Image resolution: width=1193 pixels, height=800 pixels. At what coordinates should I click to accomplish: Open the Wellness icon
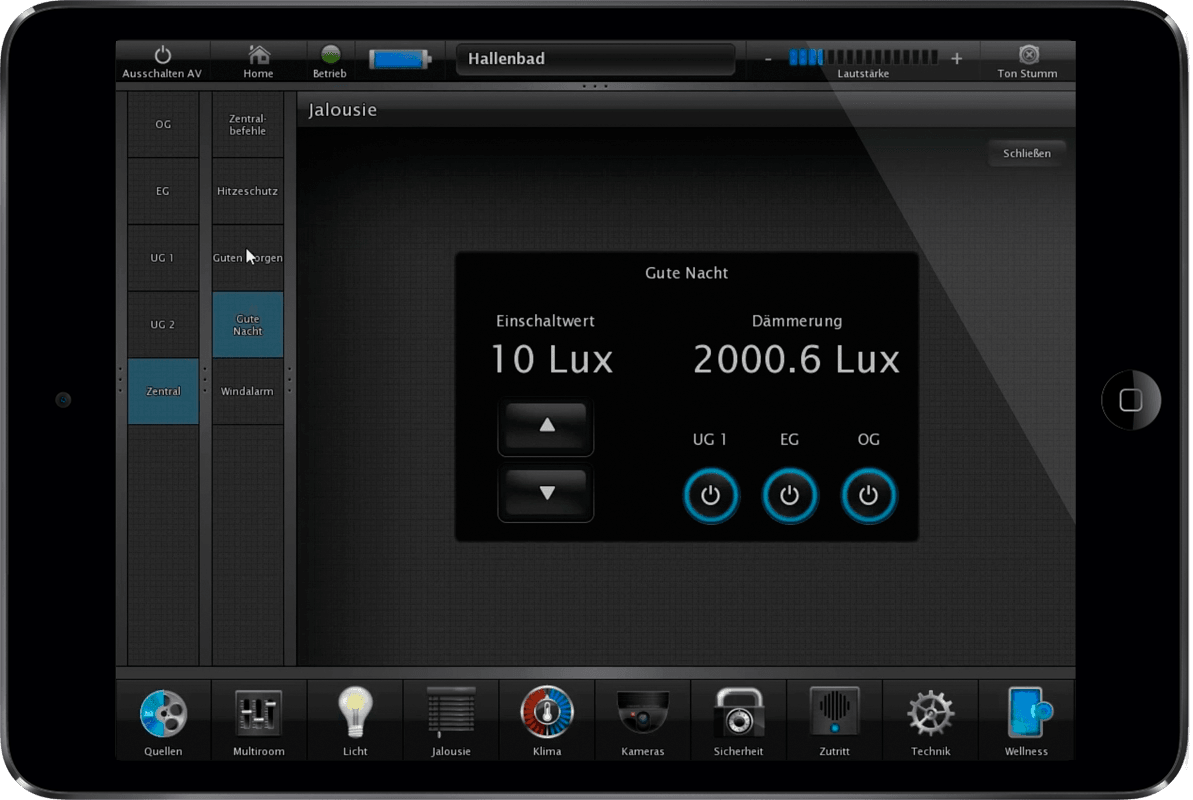[x=1026, y=714]
